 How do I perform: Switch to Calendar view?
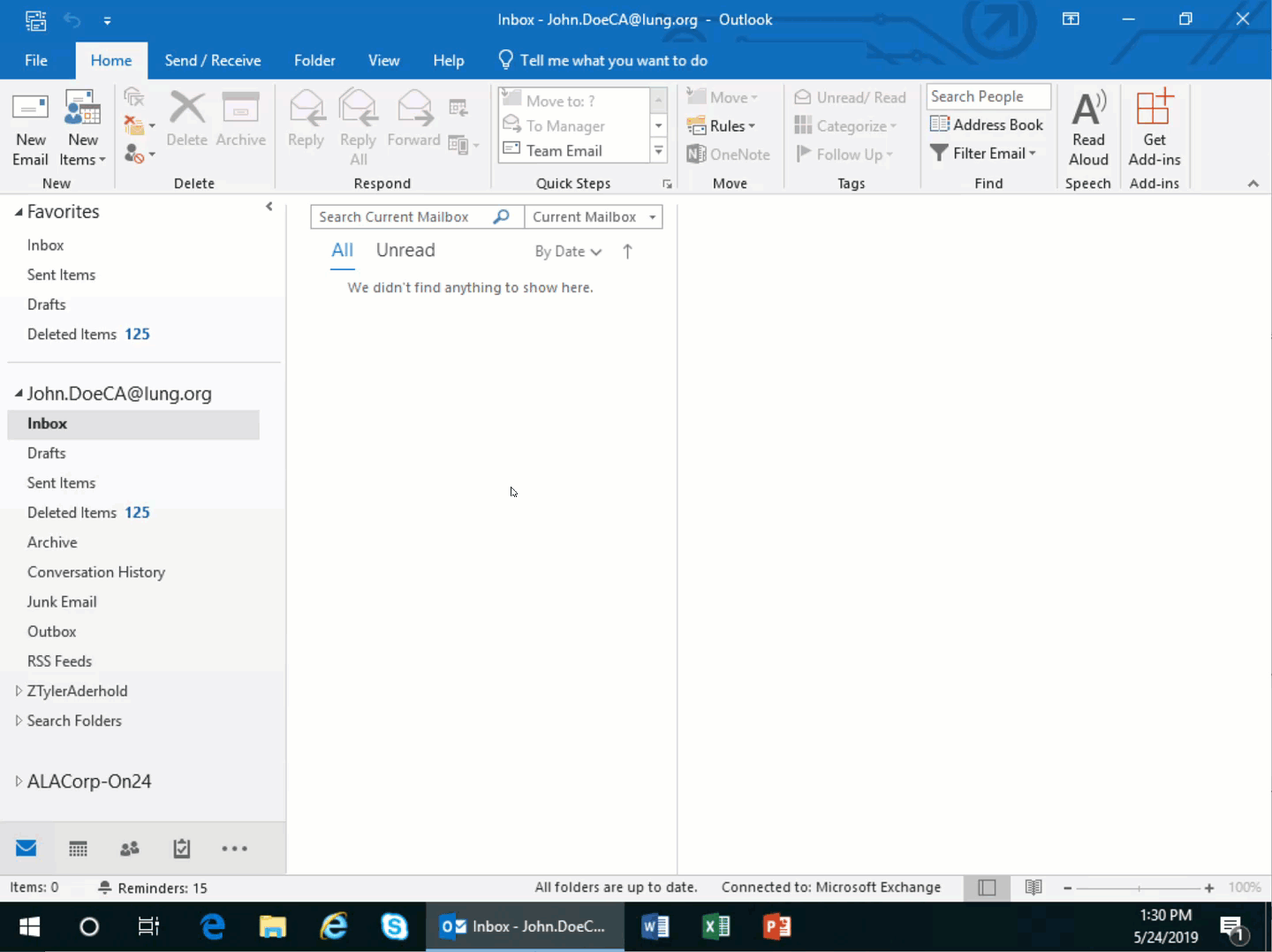[78, 849]
